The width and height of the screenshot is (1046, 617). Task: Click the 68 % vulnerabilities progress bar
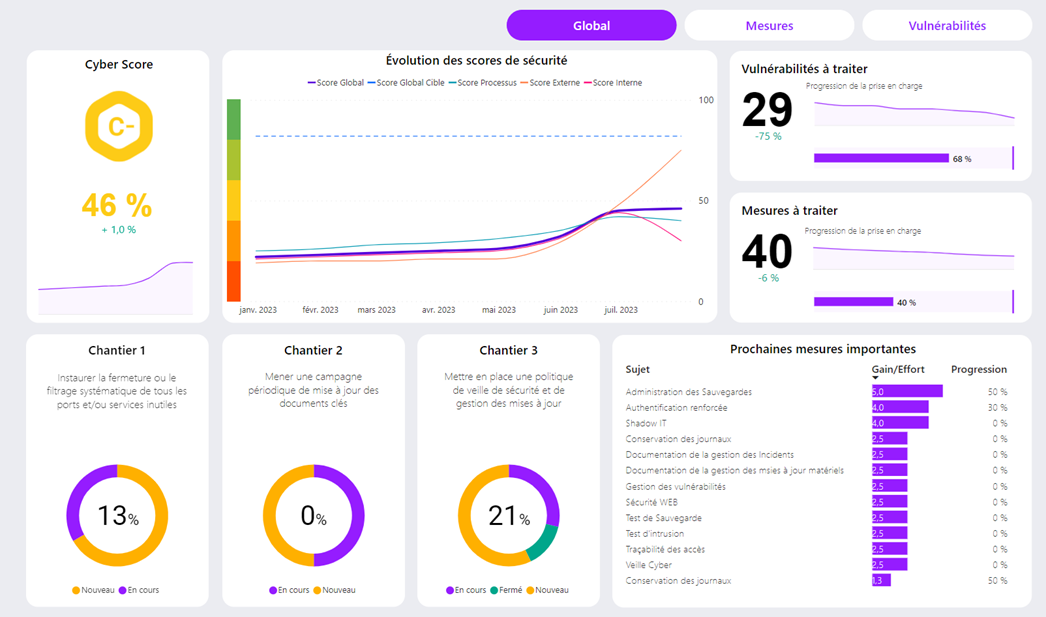(x=881, y=158)
